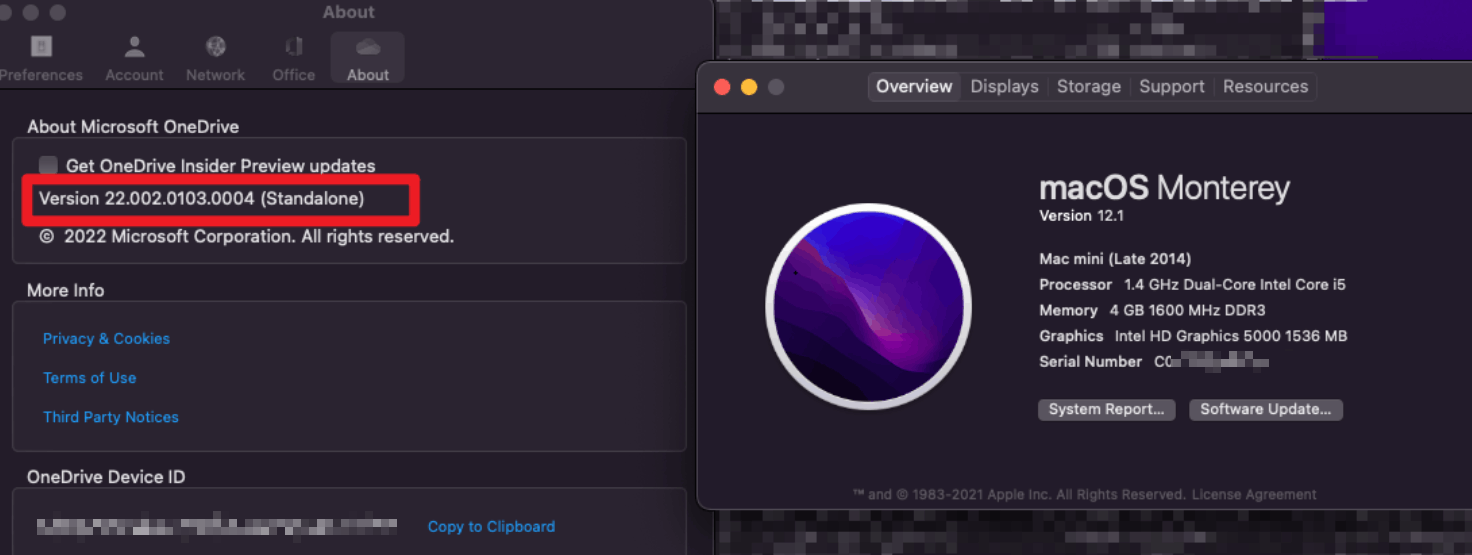Click the Graphics Intel HD Graphics 5000 line
The width and height of the screenshot is (1472, 555).
1193,336
